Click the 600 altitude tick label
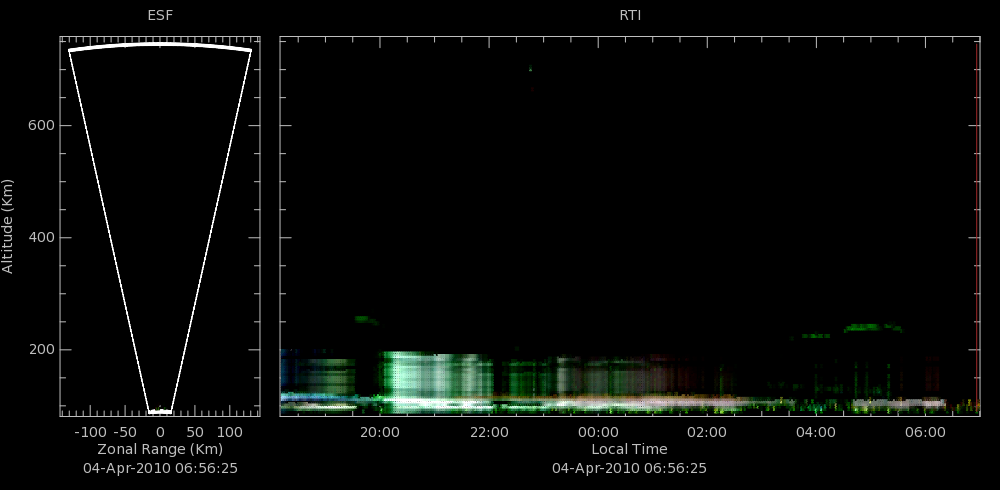1000x490 pixels. tap(41, 126)
